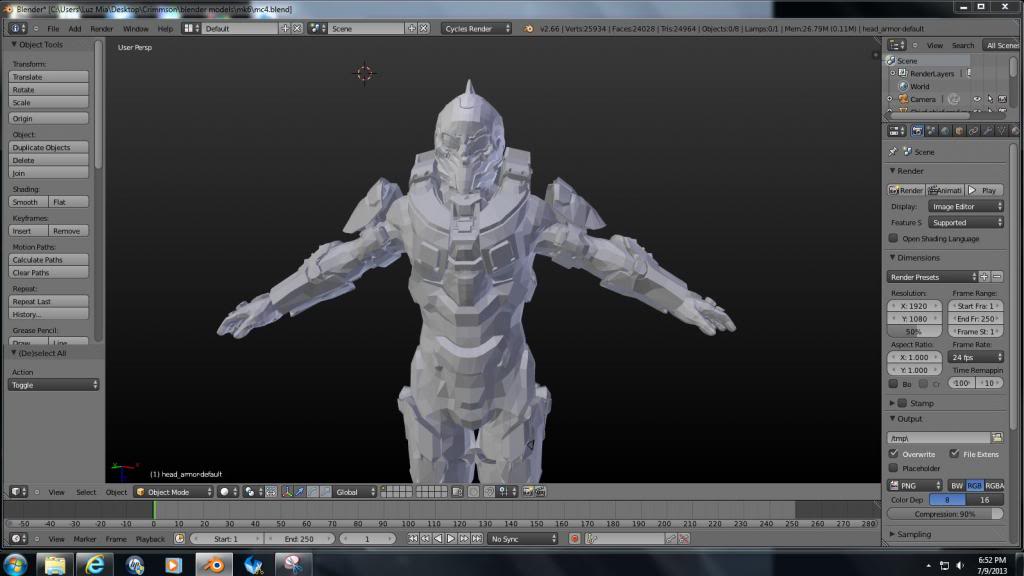Select the translate manipulator arrow icon
The image size is (1024, 576).
coord(300,492)
